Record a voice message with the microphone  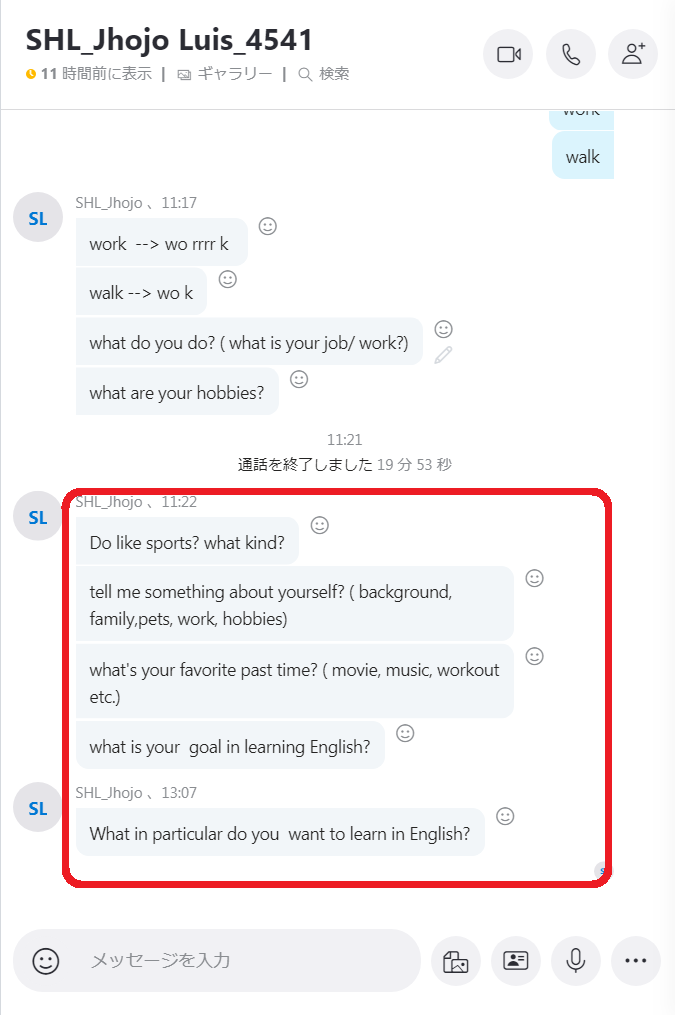coord(576,961)
